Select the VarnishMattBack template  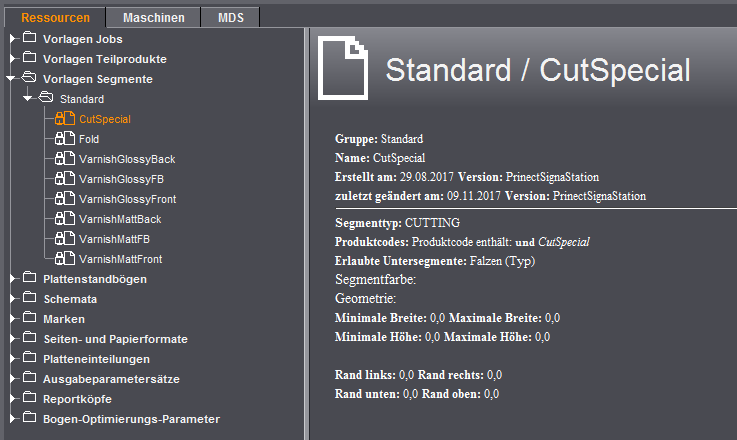point(120,219)
